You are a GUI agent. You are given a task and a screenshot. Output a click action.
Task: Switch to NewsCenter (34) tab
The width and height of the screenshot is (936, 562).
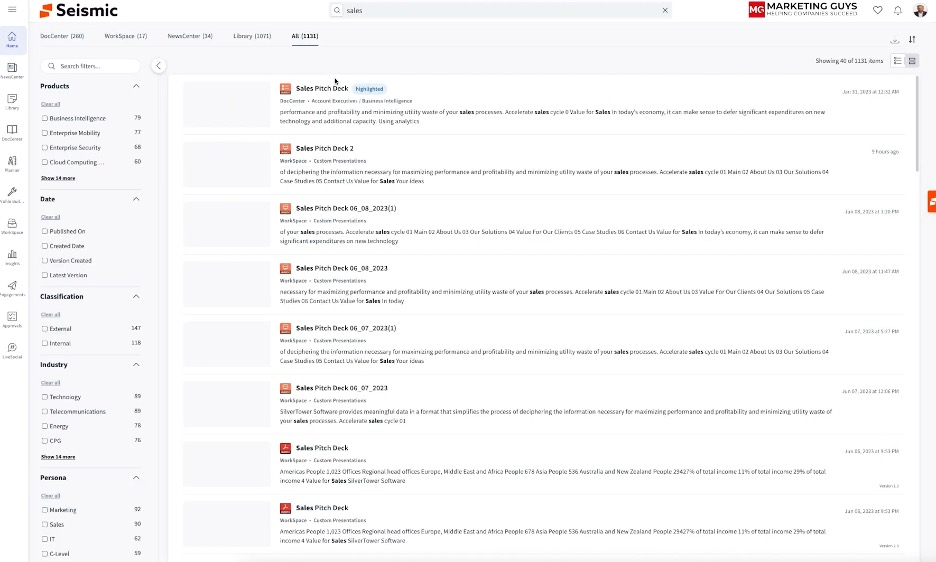click(190, 36)
